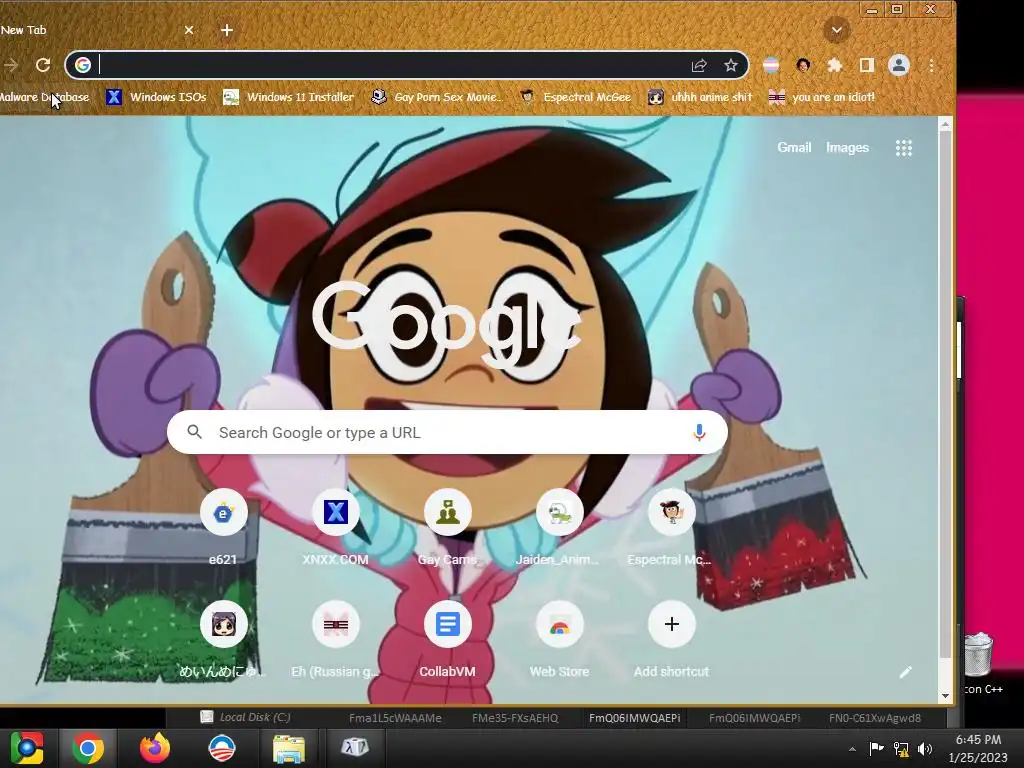Open the Espectral McGee bookmark
Viewport: 1024px width, 768px height.
[x=575, y=97]
